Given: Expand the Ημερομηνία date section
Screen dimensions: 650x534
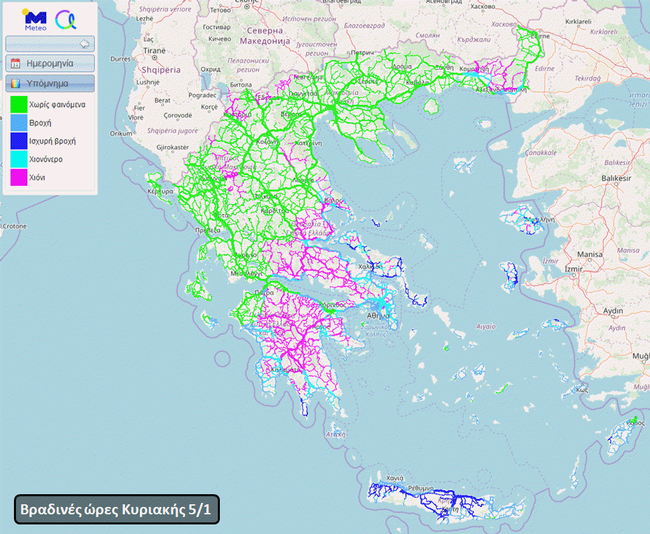Looking at the screenshot, I should [x=50, y=63].
